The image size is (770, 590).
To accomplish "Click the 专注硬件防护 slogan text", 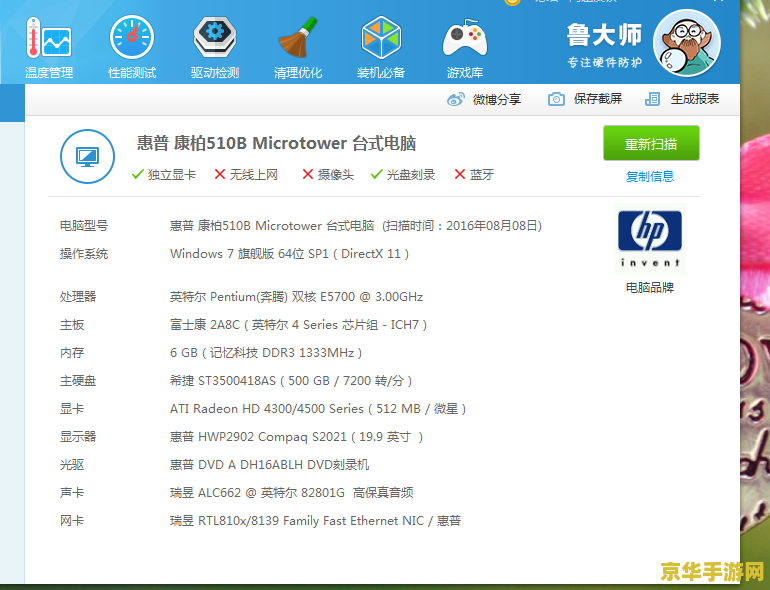I will tap(605, 62).
